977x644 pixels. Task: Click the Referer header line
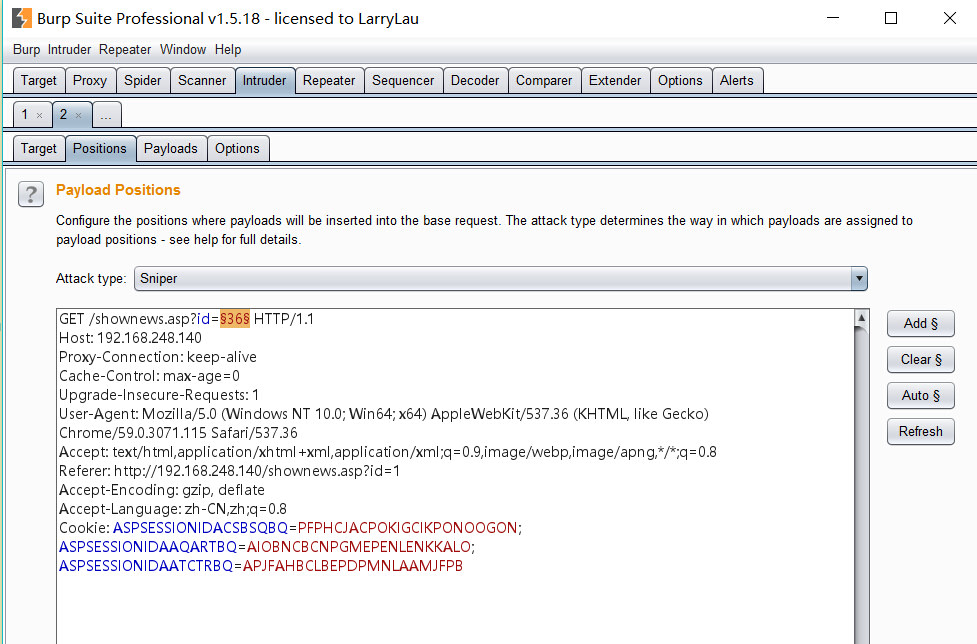tap(229, 471)
